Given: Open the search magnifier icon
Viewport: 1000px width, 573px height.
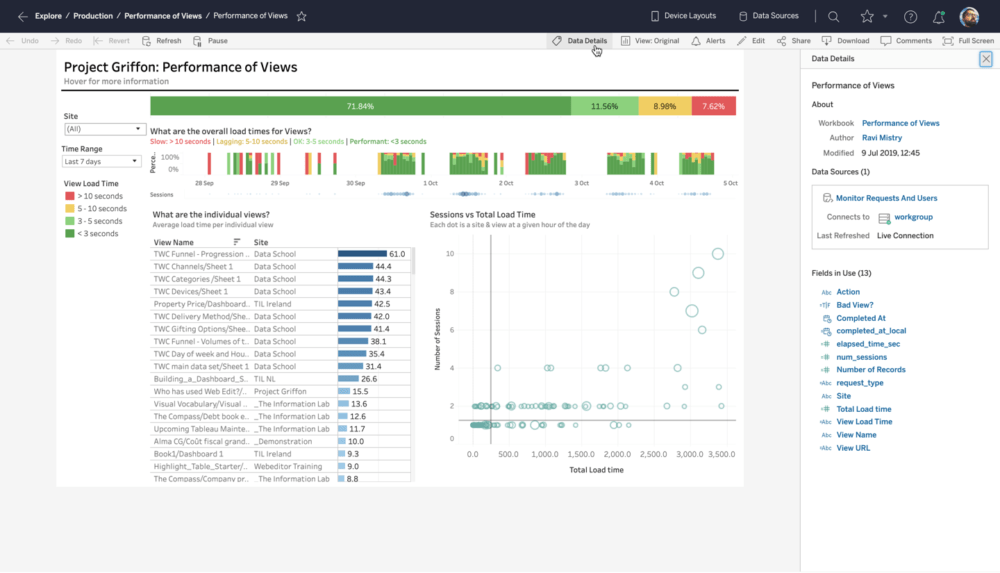Looking at the screenshot, I should coord(833,16).
